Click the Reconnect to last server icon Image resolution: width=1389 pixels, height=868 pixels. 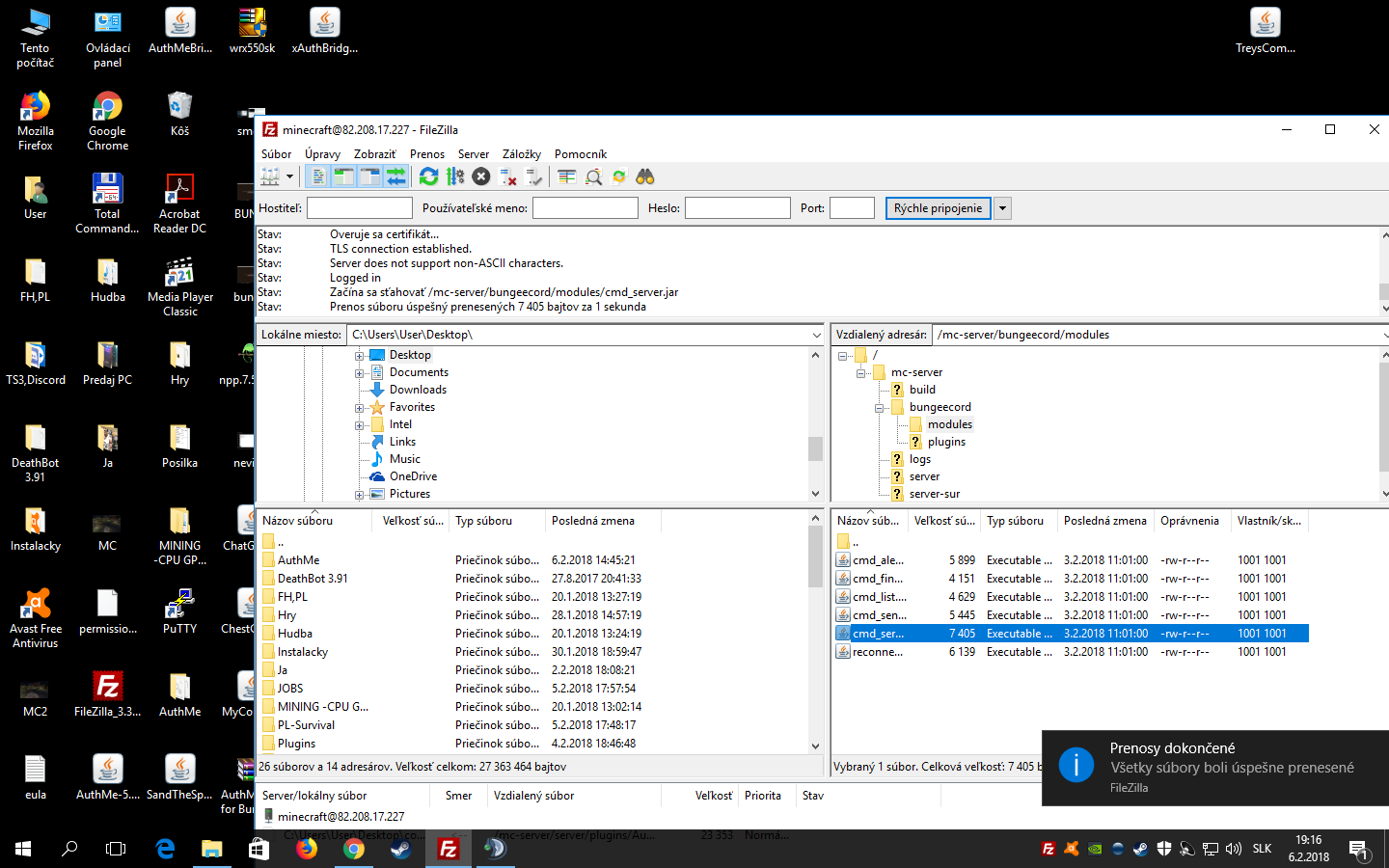pyautogui.click(x=533, y=176)
